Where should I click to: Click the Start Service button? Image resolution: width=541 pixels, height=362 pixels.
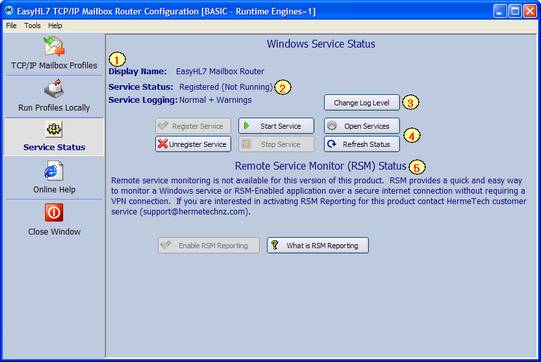[x=276, y=126]
